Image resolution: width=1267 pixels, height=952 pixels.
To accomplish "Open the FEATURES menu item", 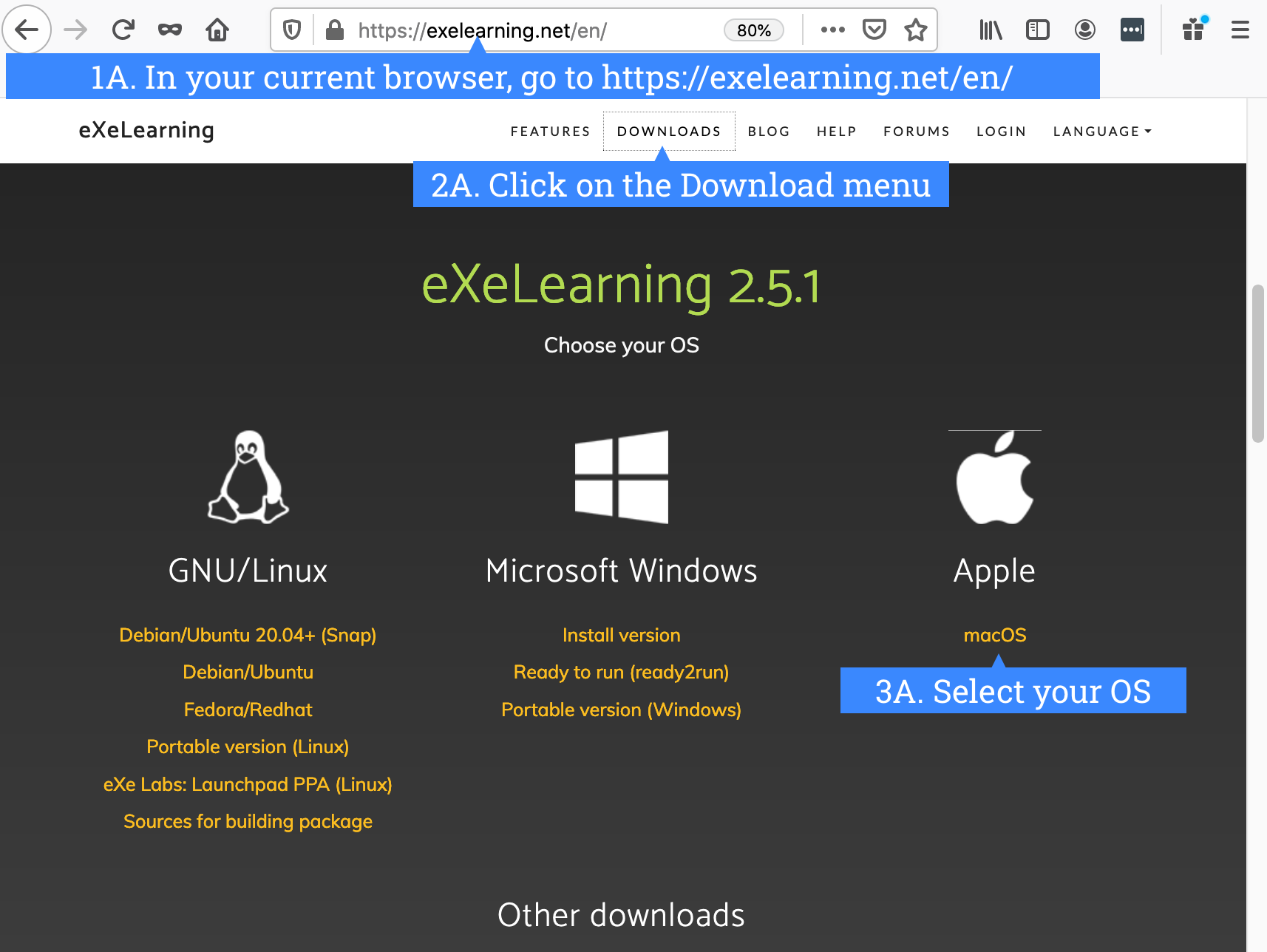I will tap(550, 131).
